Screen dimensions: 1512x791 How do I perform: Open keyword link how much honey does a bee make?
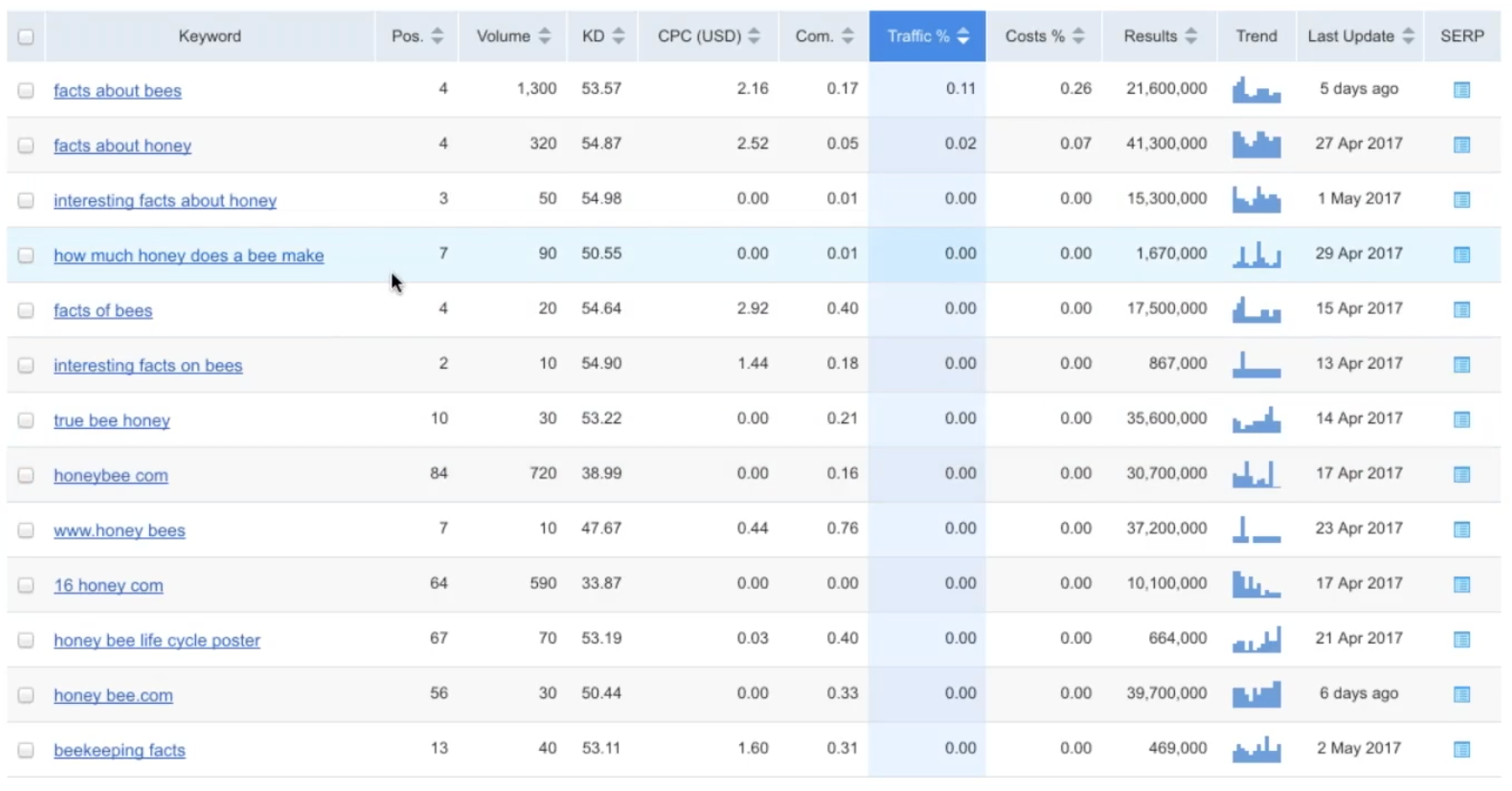(x=189, y=256)
